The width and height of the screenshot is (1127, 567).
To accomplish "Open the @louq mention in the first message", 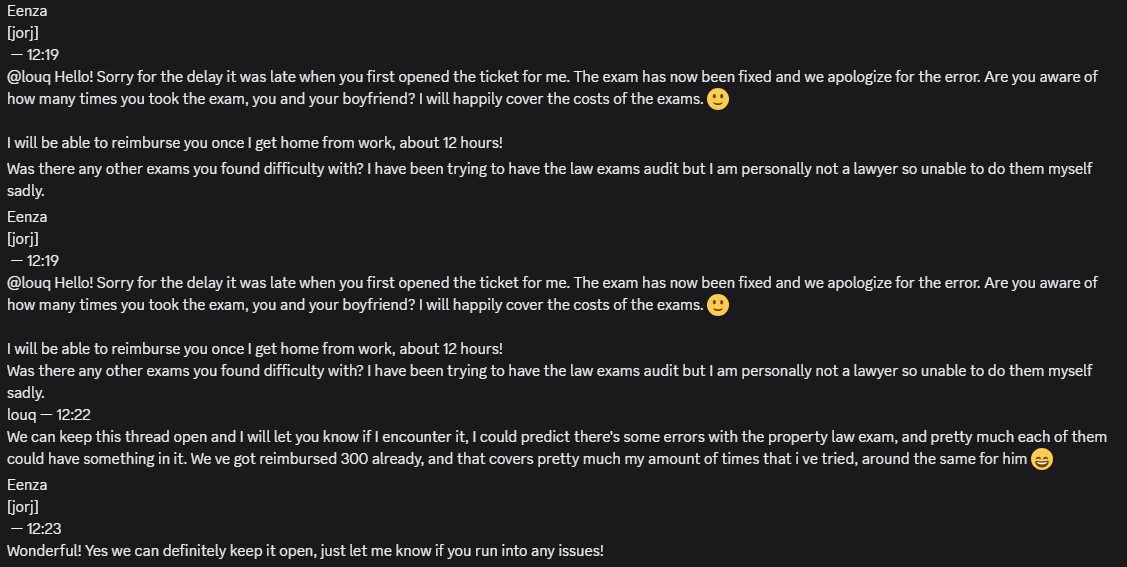I will point(29,77).
